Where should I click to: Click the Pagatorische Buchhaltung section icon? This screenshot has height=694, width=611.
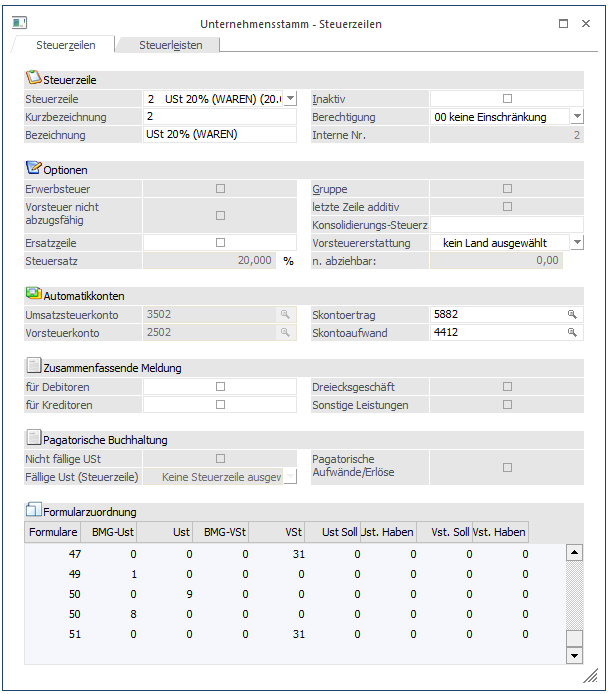click(33, 438)
